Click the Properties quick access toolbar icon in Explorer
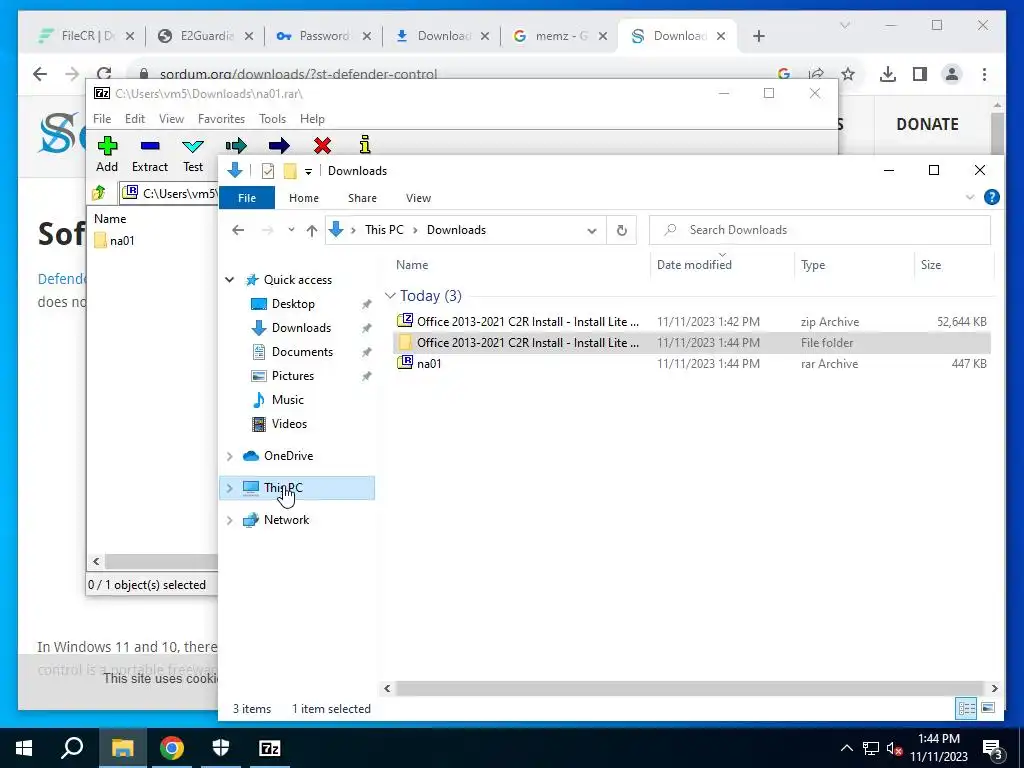Viewport: 1024px width, 768px height. pos(268,171)
